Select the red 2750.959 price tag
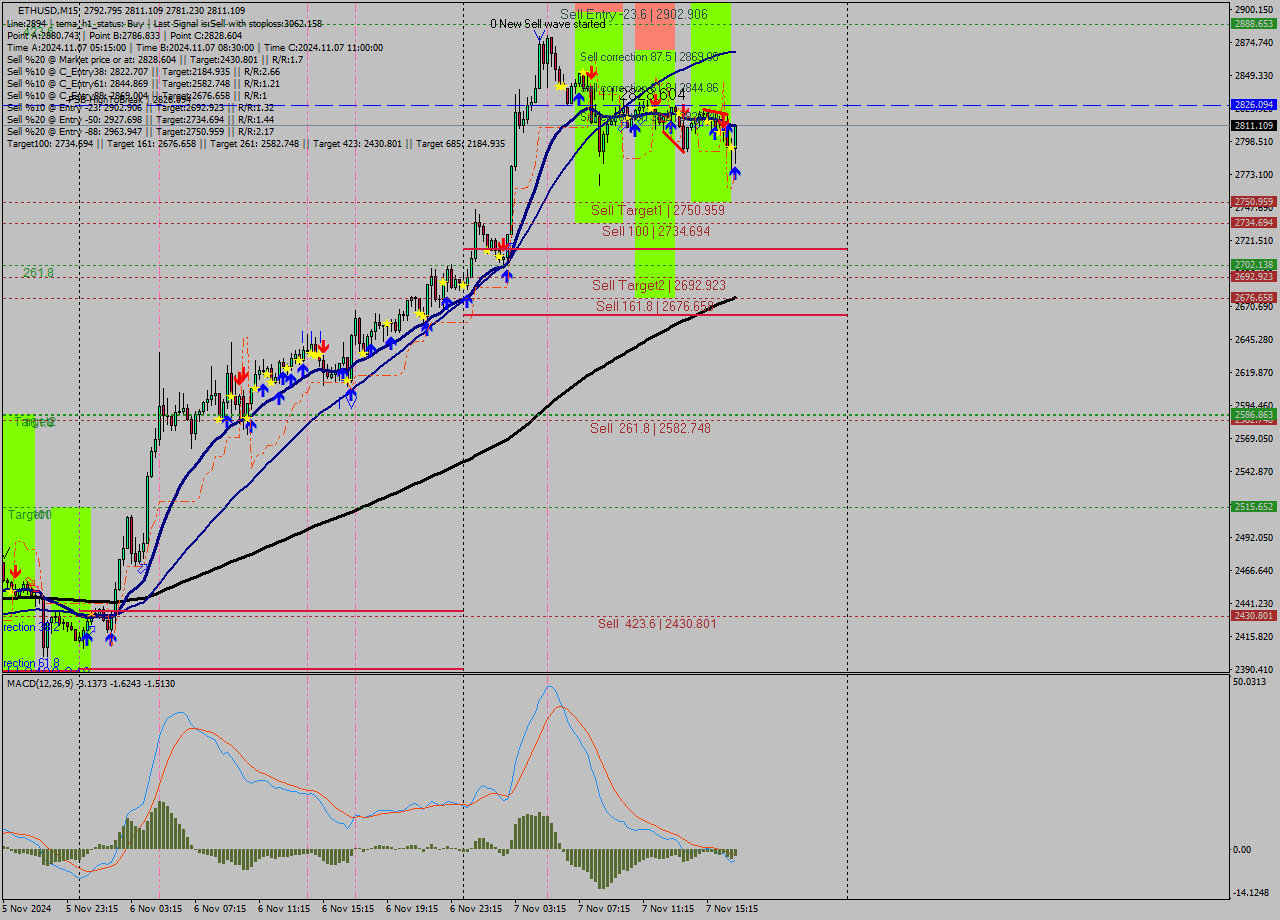This screenshot has width=1280, height=920. point(1254,202)
